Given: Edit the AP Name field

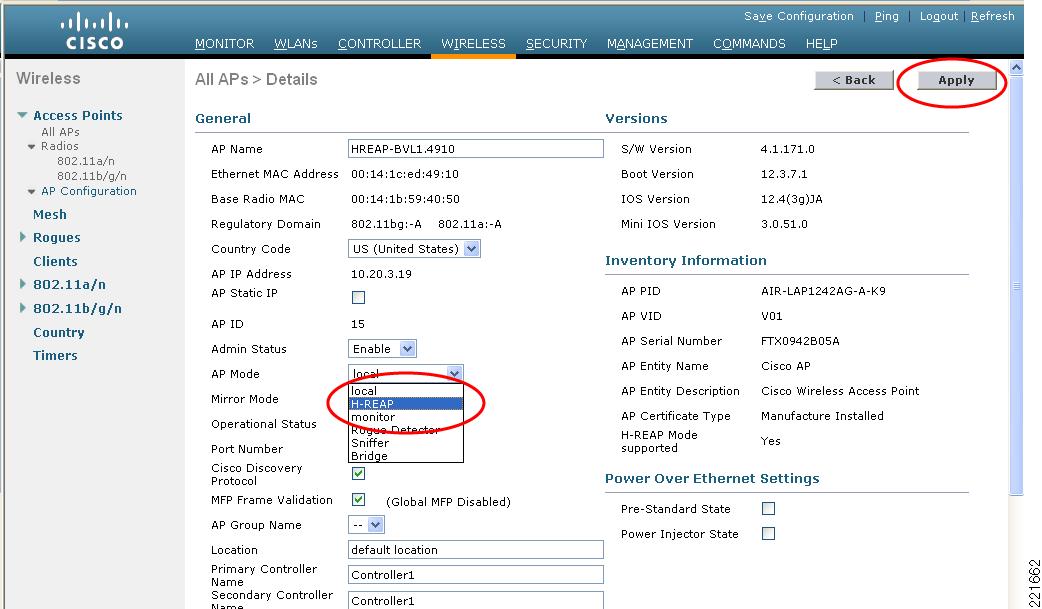Looking at the screenshot, I should tap(476, 149).
